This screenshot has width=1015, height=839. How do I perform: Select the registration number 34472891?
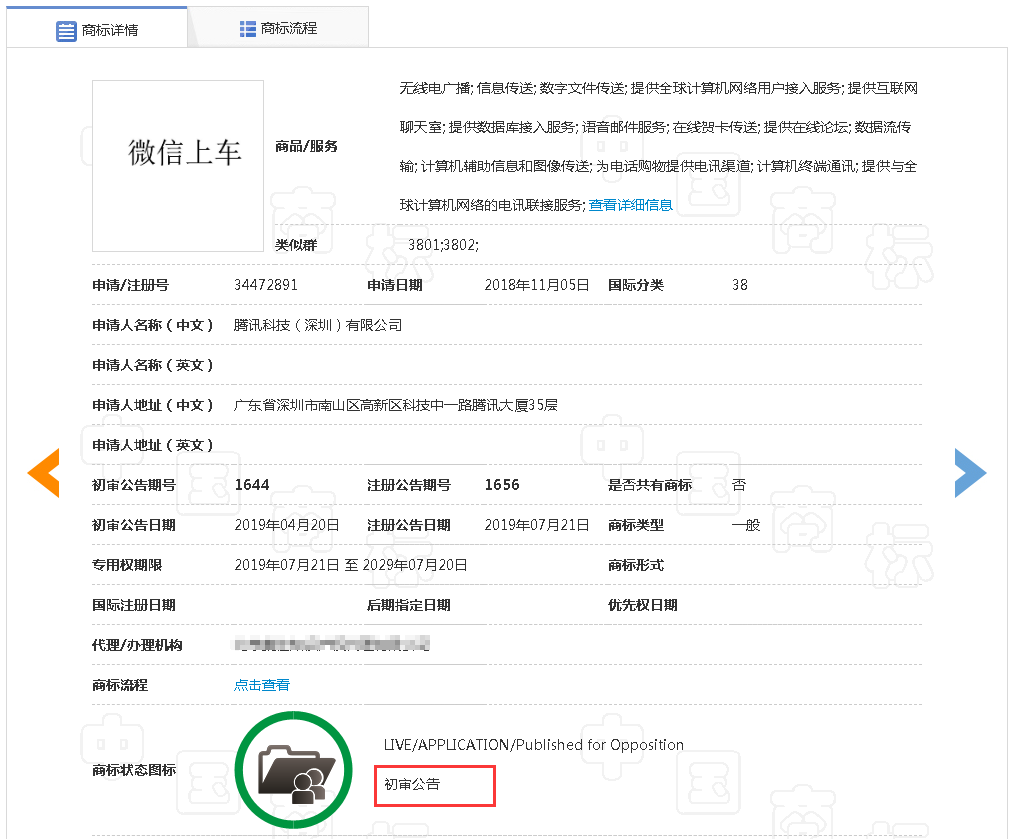tap(265, 285)
